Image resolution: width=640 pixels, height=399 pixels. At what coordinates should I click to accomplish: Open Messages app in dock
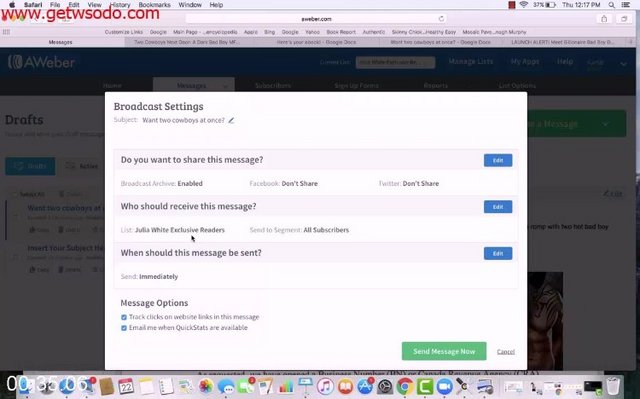click(226, 386)
